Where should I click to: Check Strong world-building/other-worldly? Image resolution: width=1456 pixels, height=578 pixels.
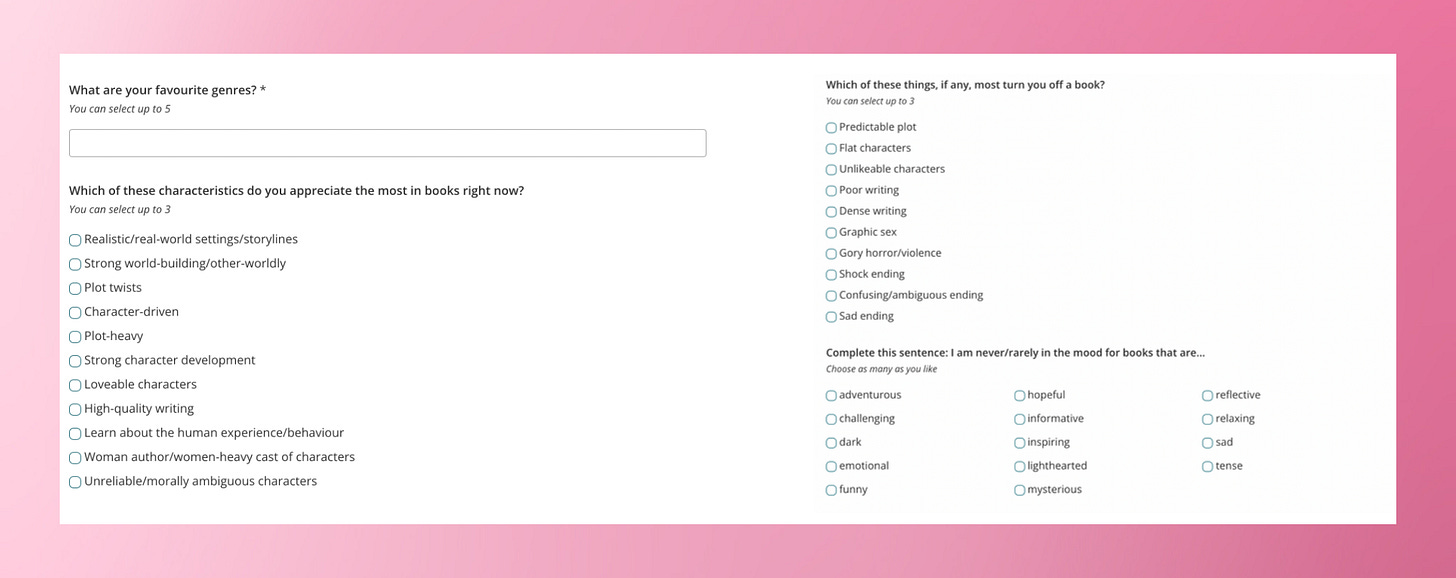click(x=75, y=264)
